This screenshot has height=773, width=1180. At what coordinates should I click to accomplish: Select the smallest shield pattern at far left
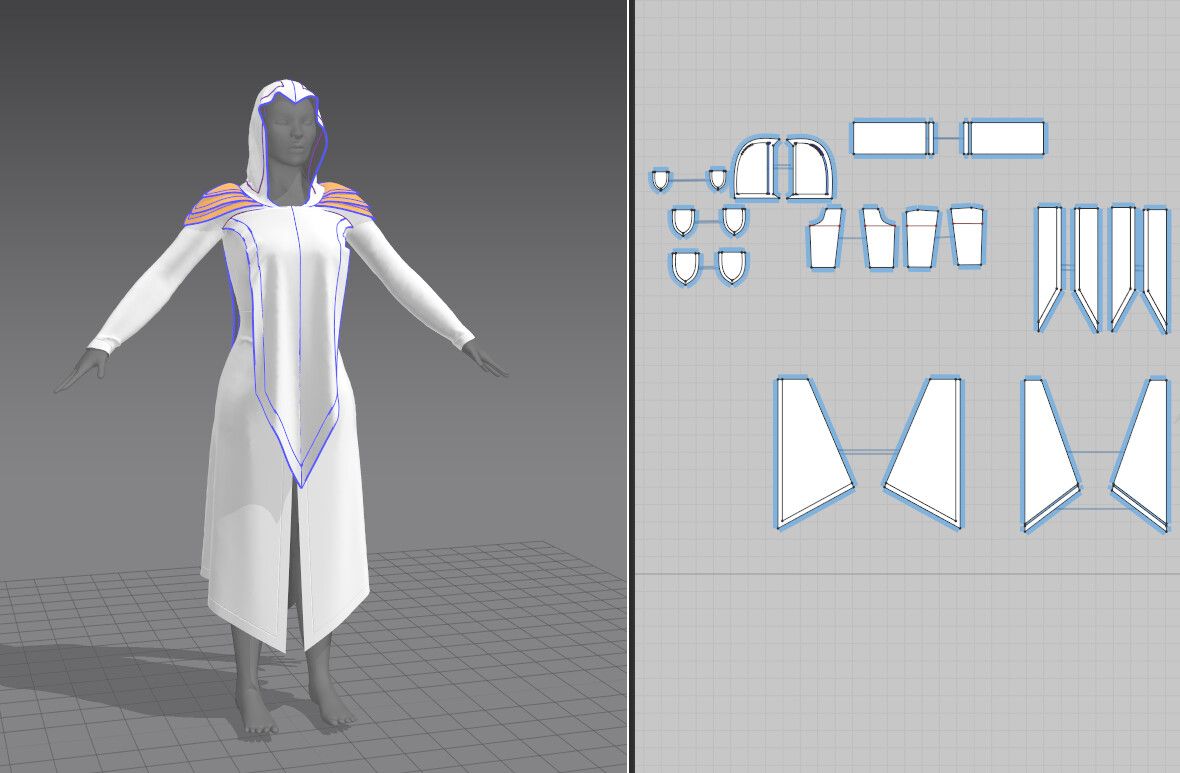pyautogui.click(x=660, y=180)
